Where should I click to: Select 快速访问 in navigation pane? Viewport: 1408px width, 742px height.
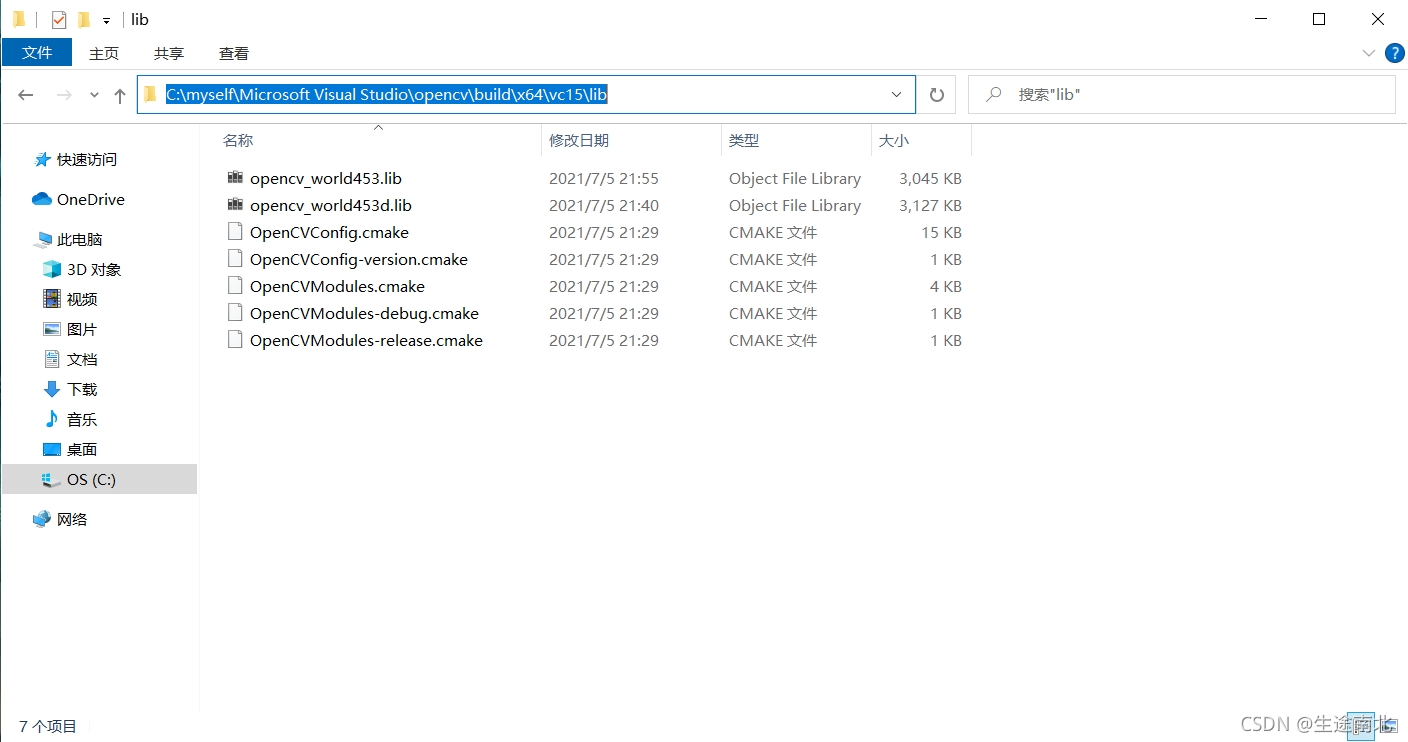click(86, 160)
